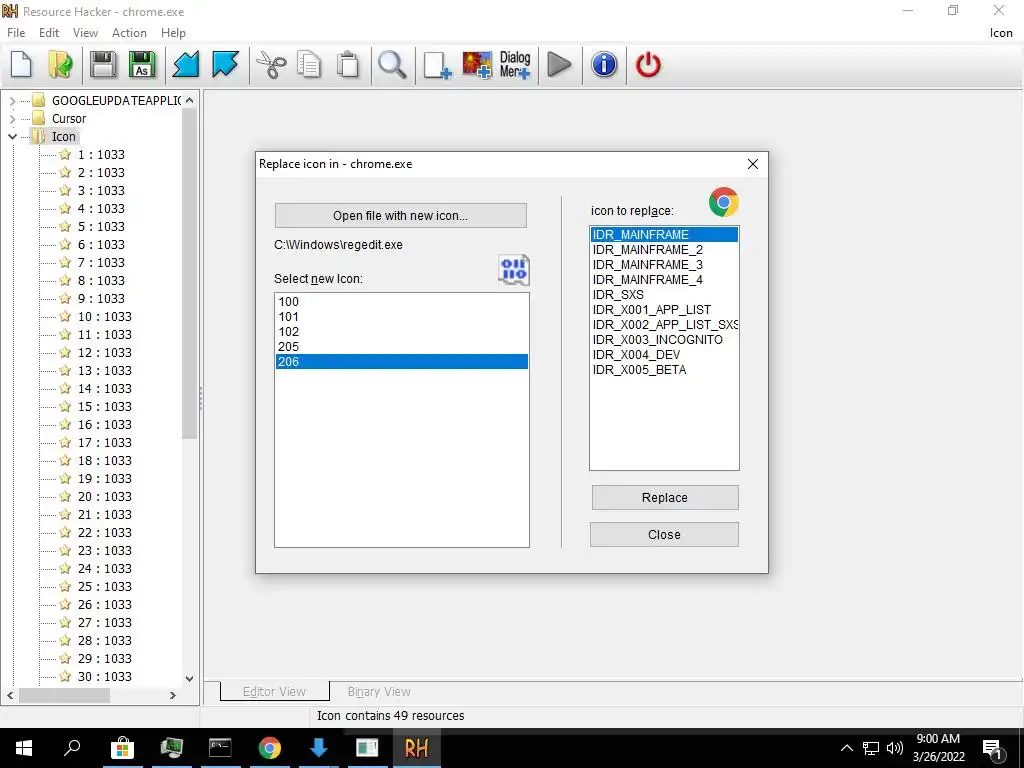Screen dimensions: 1024x768
Task: Click the Add new resource icon
Action: point(437,65)
